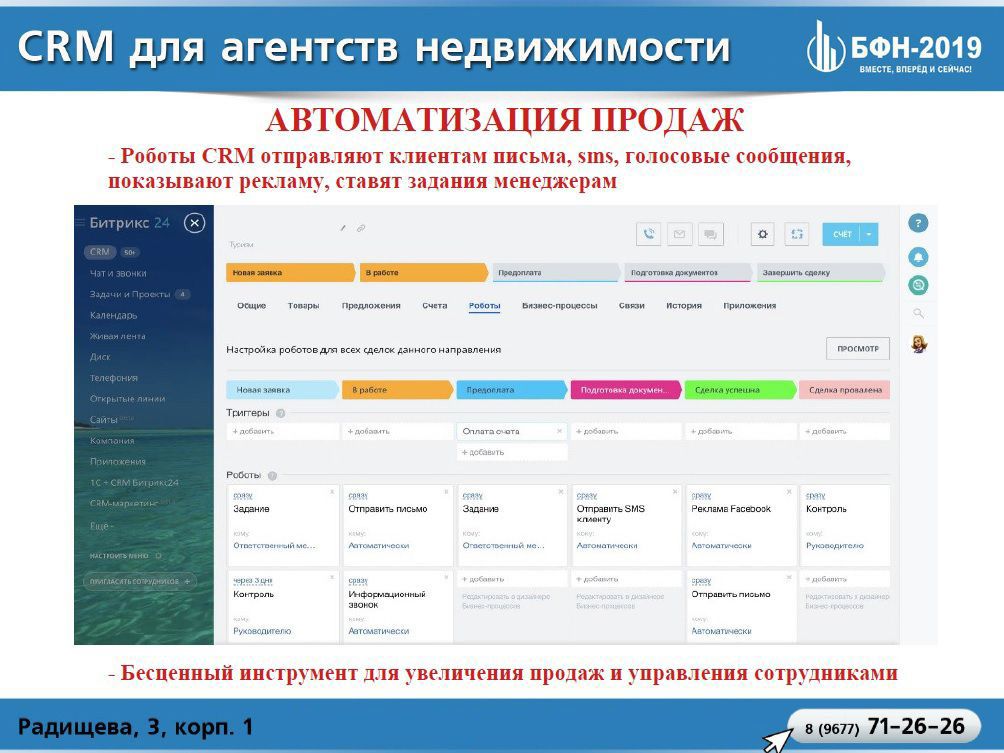Click the chat message icon button

[710, 234]
